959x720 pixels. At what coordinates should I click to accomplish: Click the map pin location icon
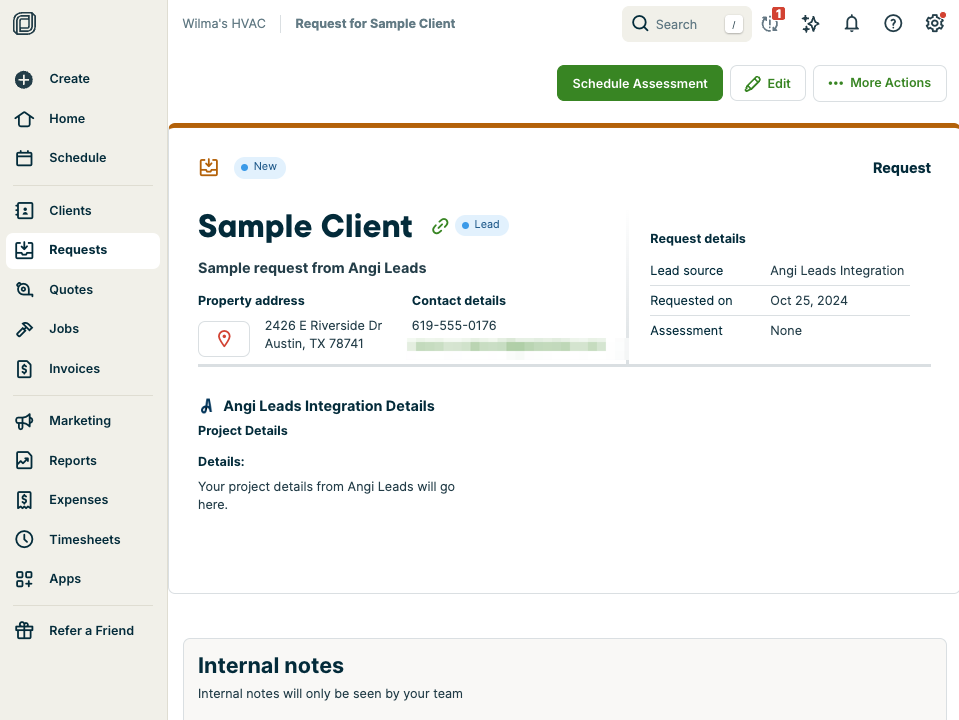224,339
